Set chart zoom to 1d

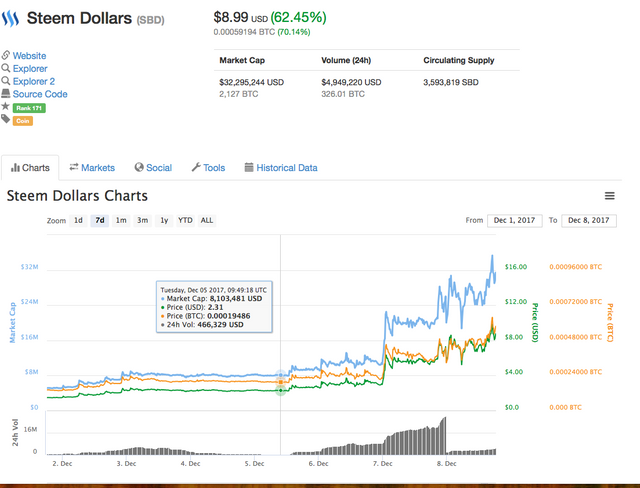pyautogui.click(x=78, y=220)
